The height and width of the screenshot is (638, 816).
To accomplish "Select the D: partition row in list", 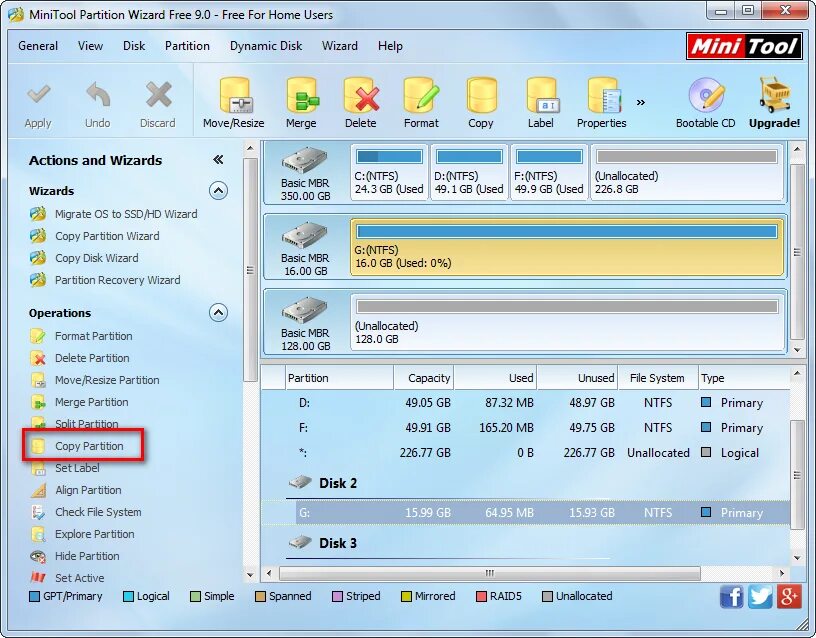I will 526,403.
